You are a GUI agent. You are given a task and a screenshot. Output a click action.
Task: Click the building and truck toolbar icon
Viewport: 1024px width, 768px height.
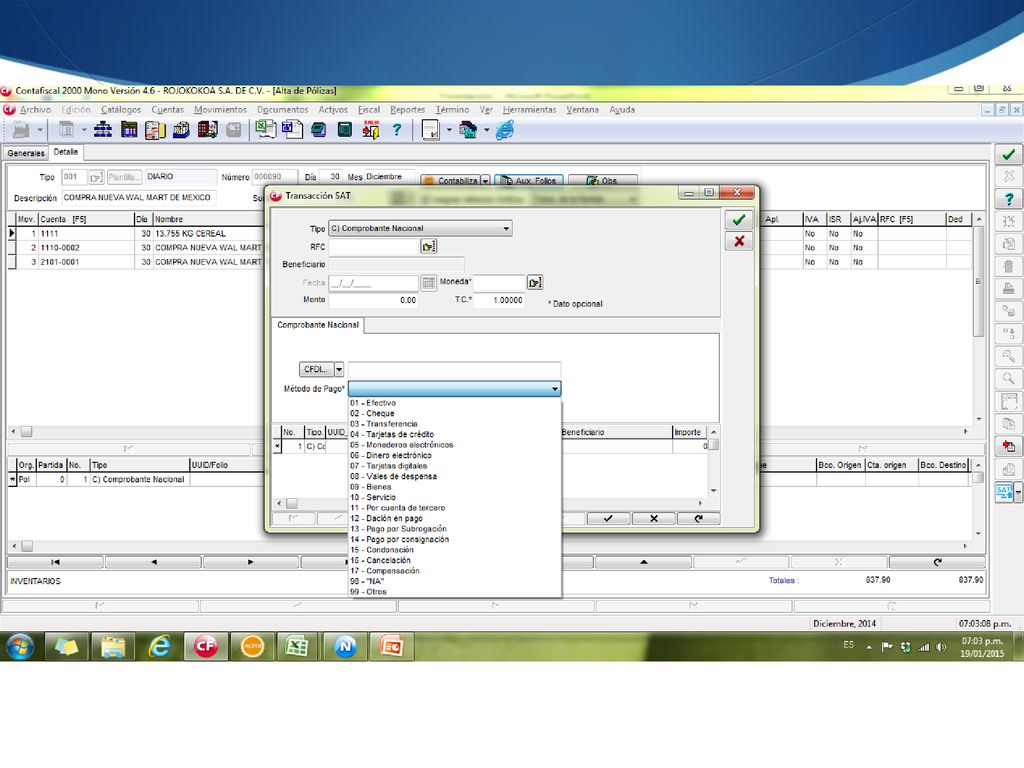coord(208,130)
